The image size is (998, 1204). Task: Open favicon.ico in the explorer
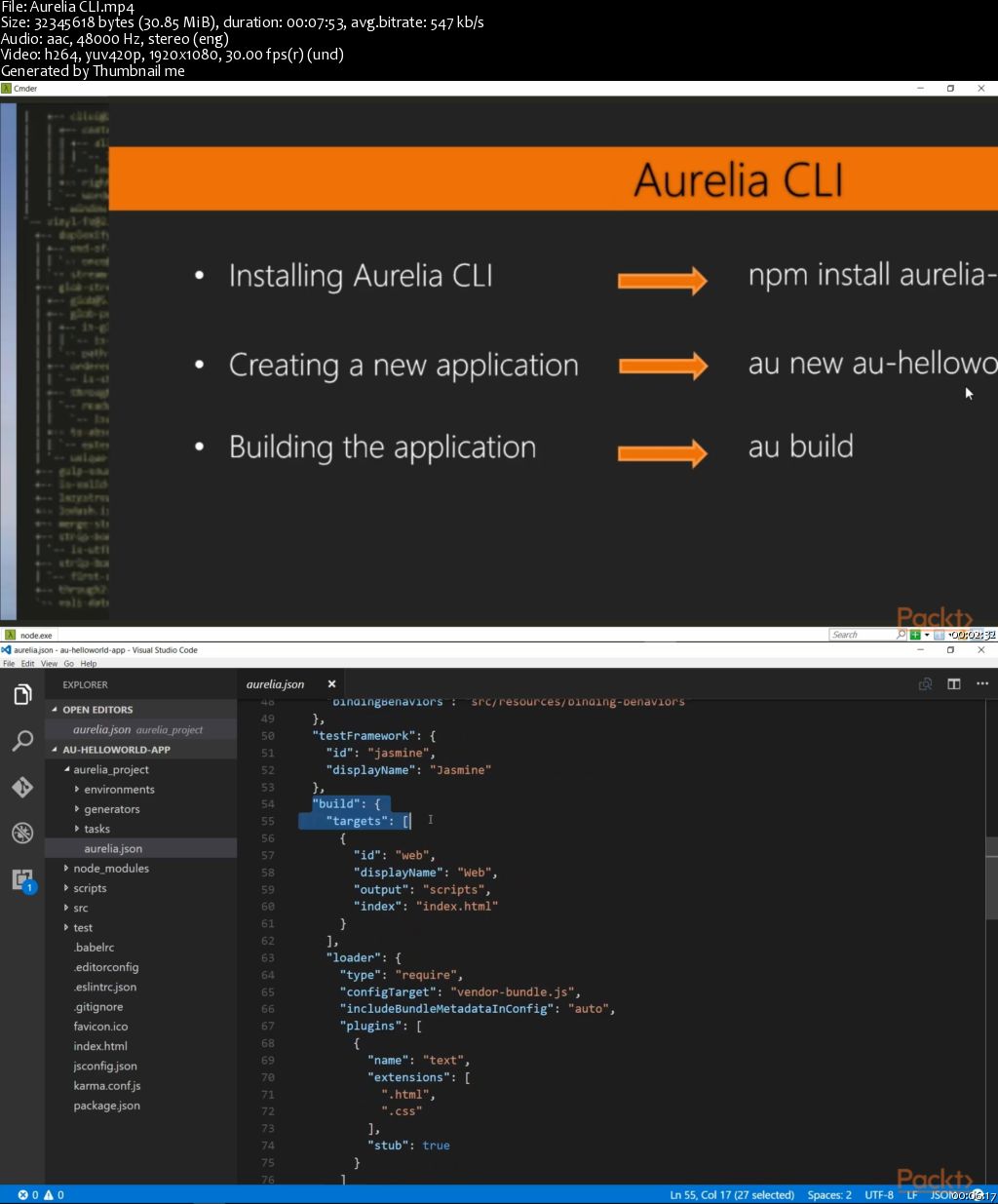tap(141, 1027)
